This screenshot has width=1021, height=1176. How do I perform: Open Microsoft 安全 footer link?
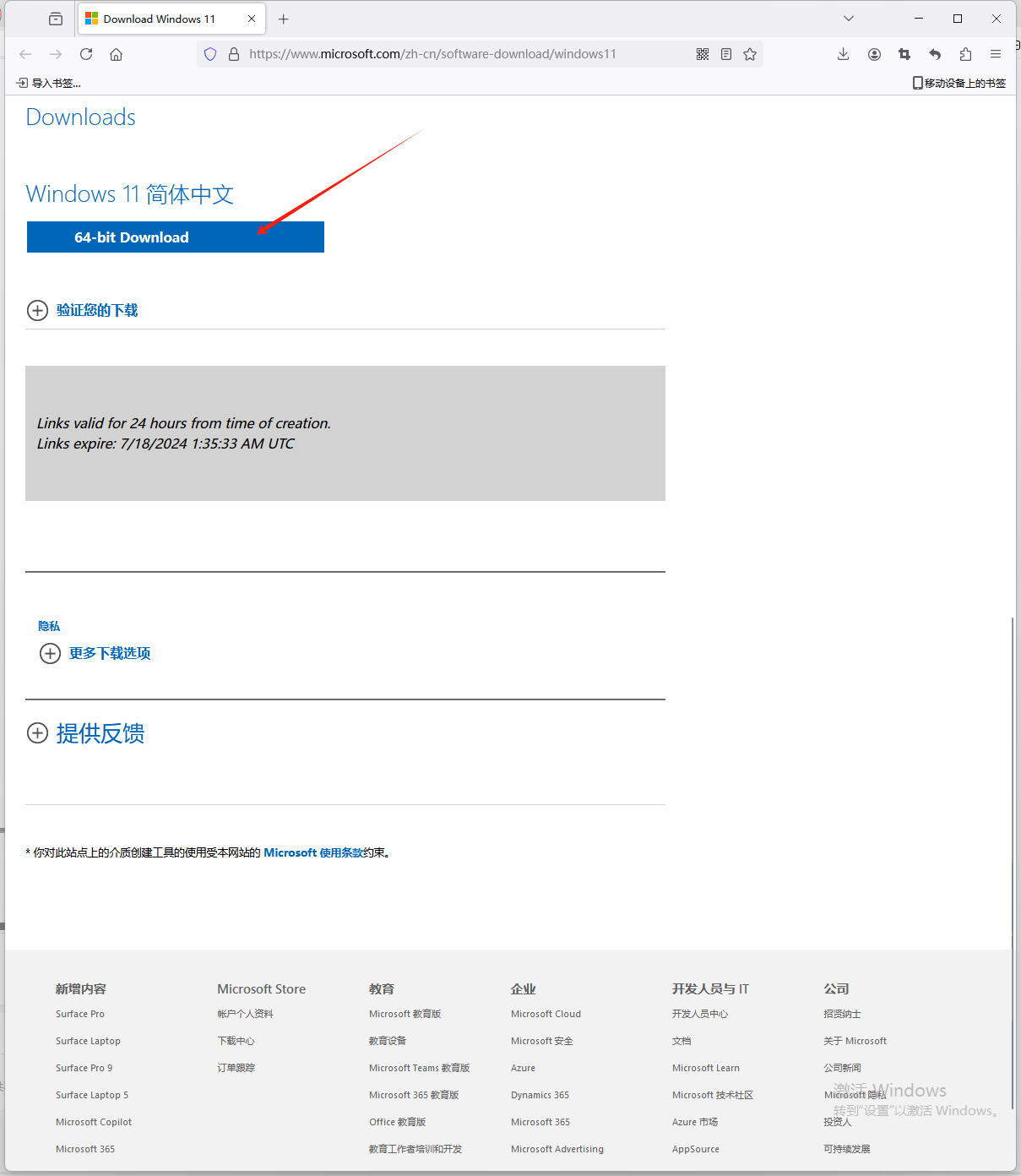click(x=542, y=1041)
